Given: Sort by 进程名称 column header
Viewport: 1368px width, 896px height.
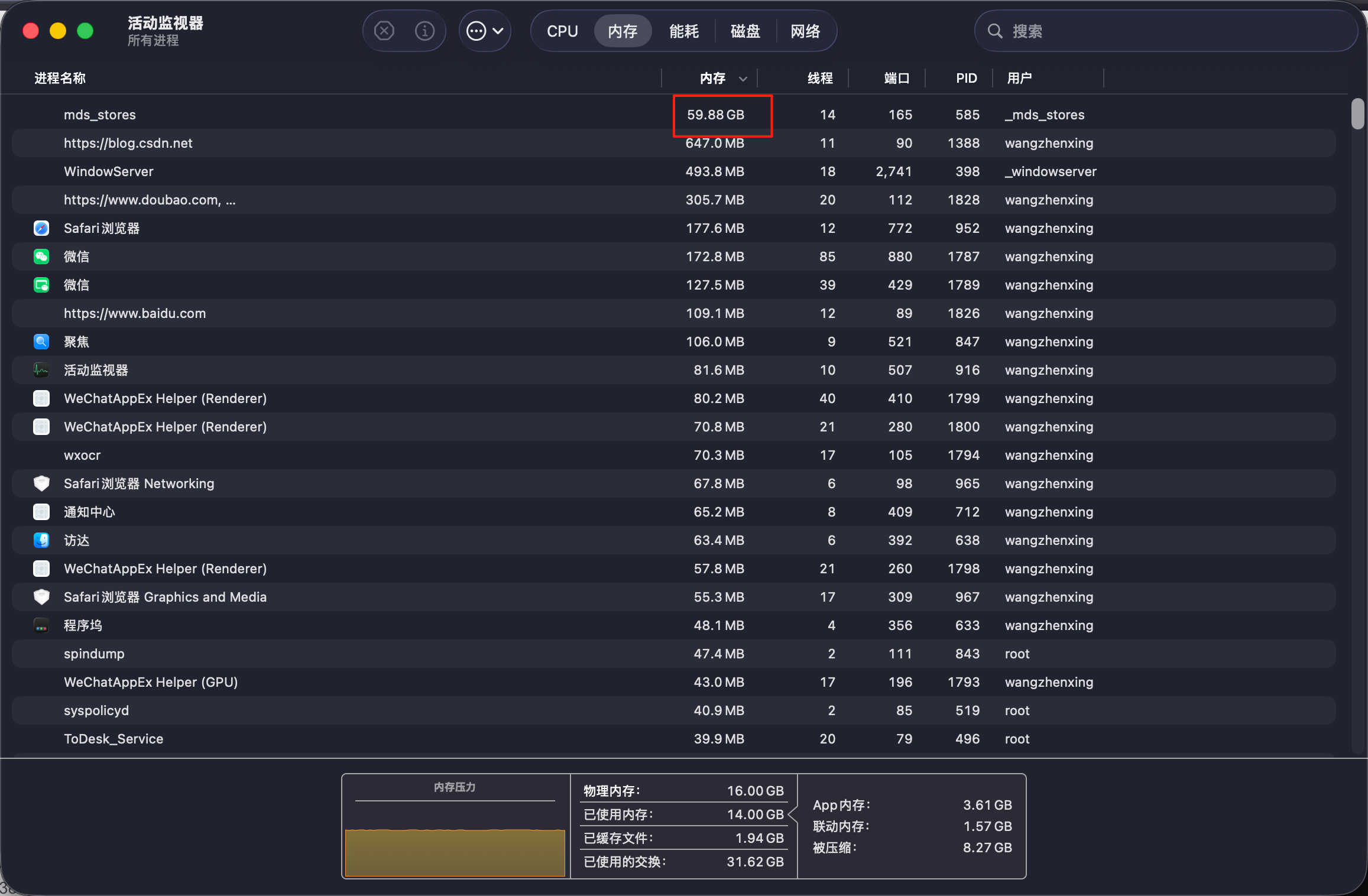Looking at the screenshot, I should 60,78.
